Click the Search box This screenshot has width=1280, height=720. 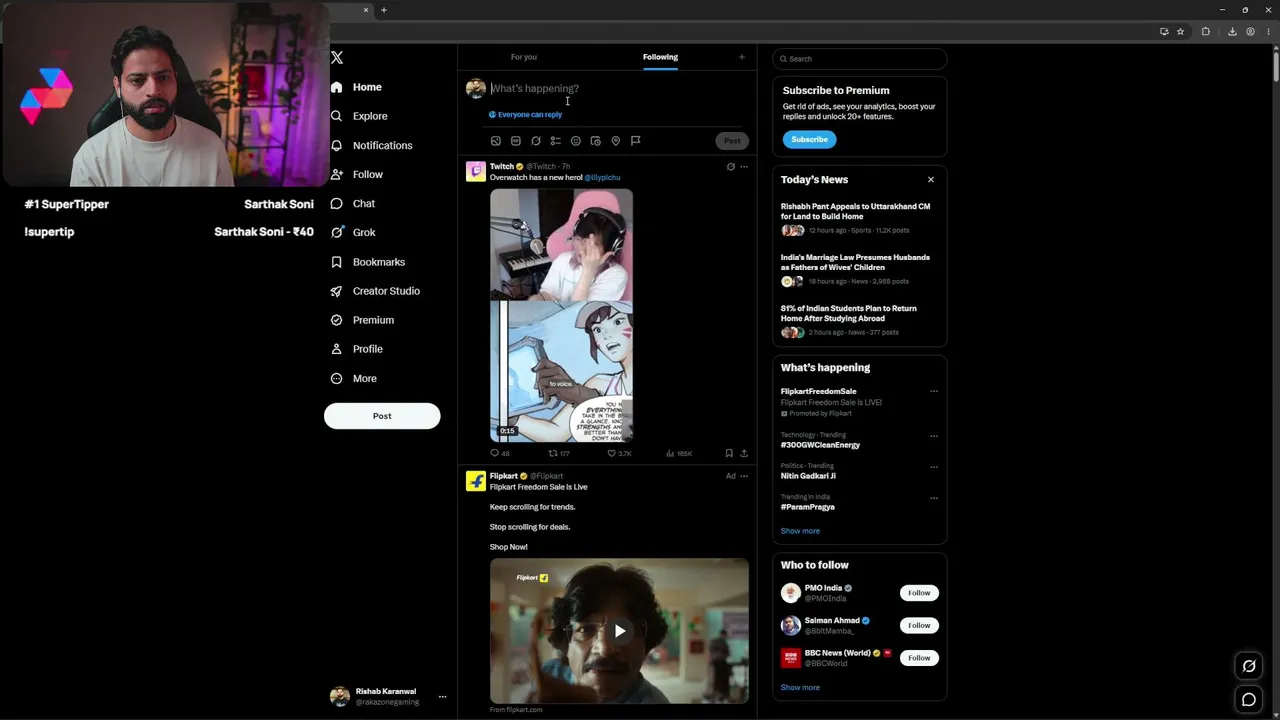click(x=859, y=59)
